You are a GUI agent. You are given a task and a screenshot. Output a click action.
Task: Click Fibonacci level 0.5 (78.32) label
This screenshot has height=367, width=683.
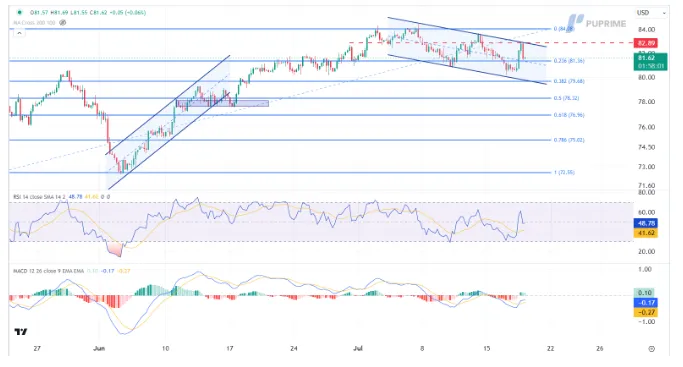pos(566,98)
